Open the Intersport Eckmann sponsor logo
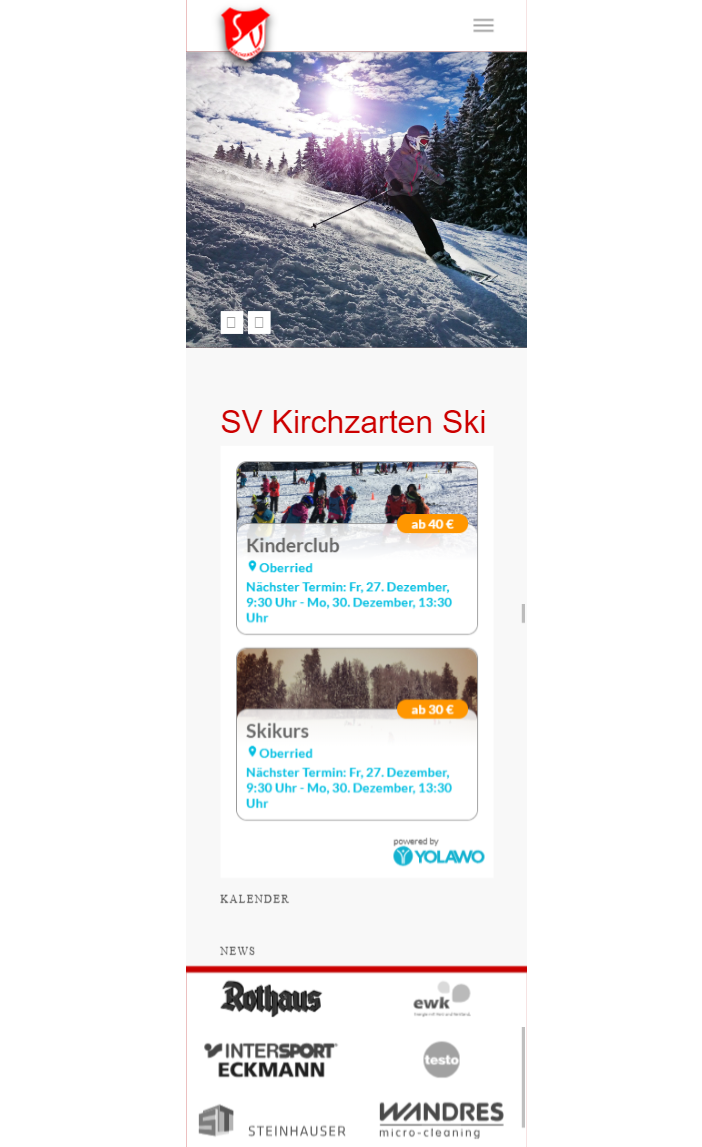The width and height of the screenshot is (702, 1147). 271,1060
